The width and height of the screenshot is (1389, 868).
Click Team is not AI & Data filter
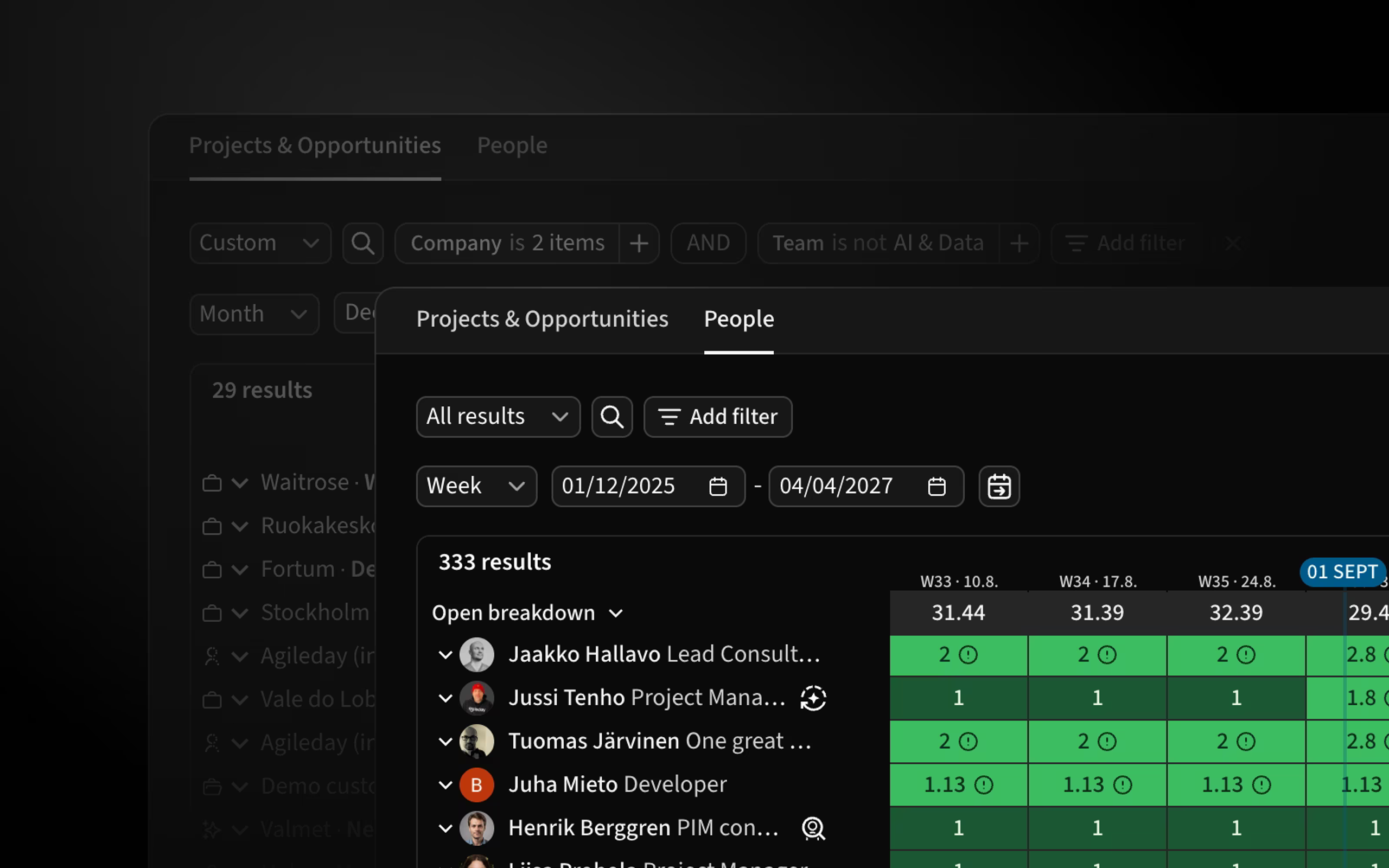(x=878, y=244)
